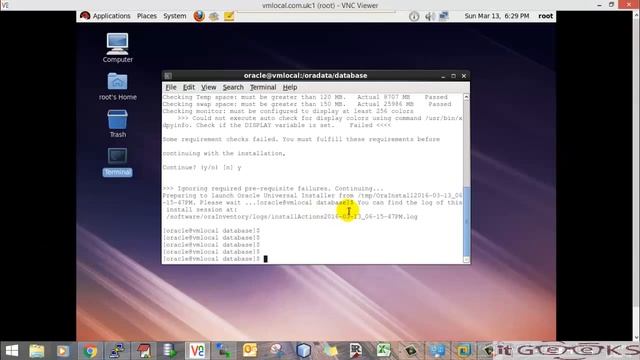Click the terminal scrollbar up arrow
Image resolution: width=640 pixels, height=360 pixels.
click(466, 97)
